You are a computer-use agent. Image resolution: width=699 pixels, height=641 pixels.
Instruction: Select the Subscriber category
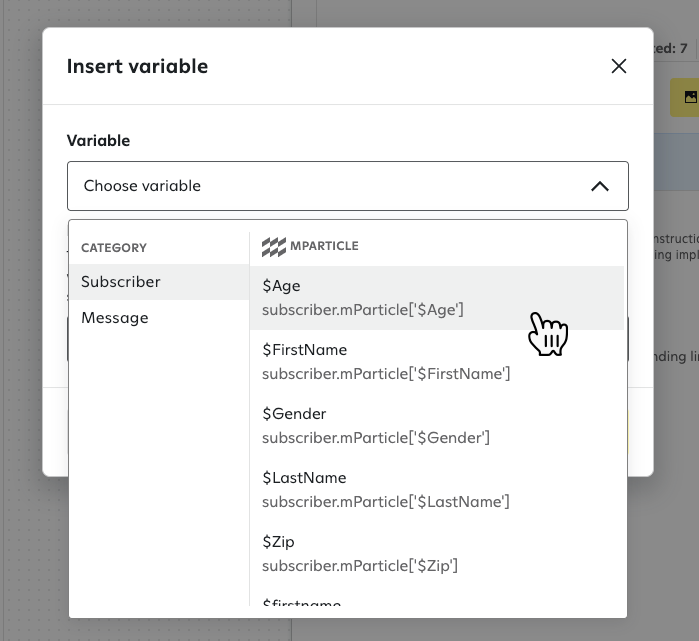159,282
